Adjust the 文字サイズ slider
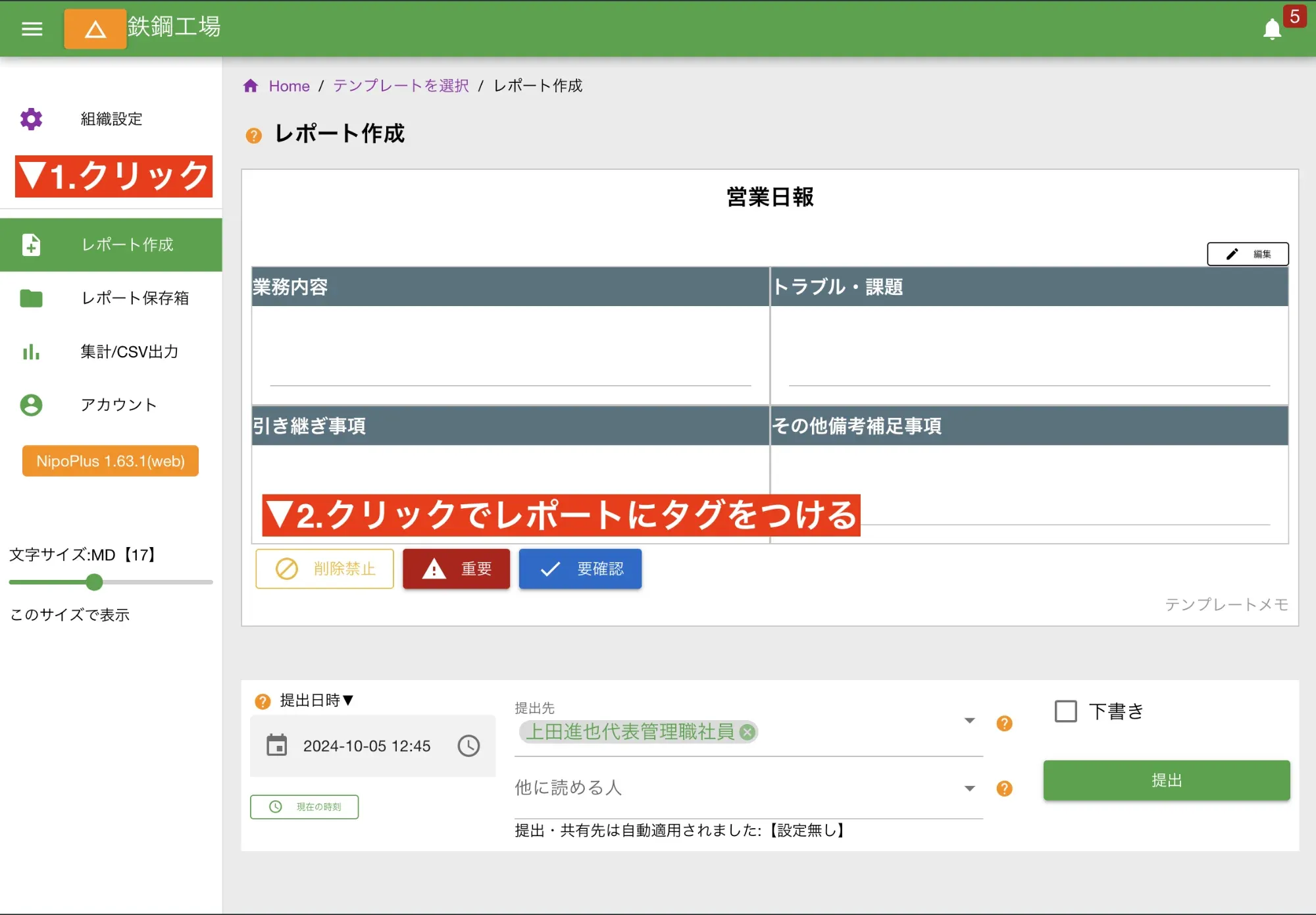Screen dimensions: 1316x915 [x=94, y=582]
